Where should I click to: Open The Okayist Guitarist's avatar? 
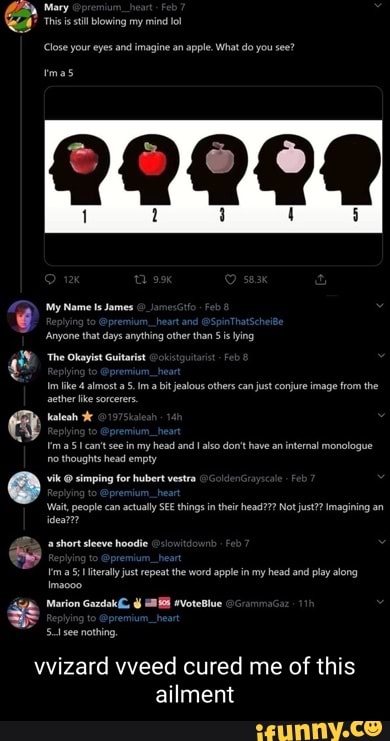point(24,367)
